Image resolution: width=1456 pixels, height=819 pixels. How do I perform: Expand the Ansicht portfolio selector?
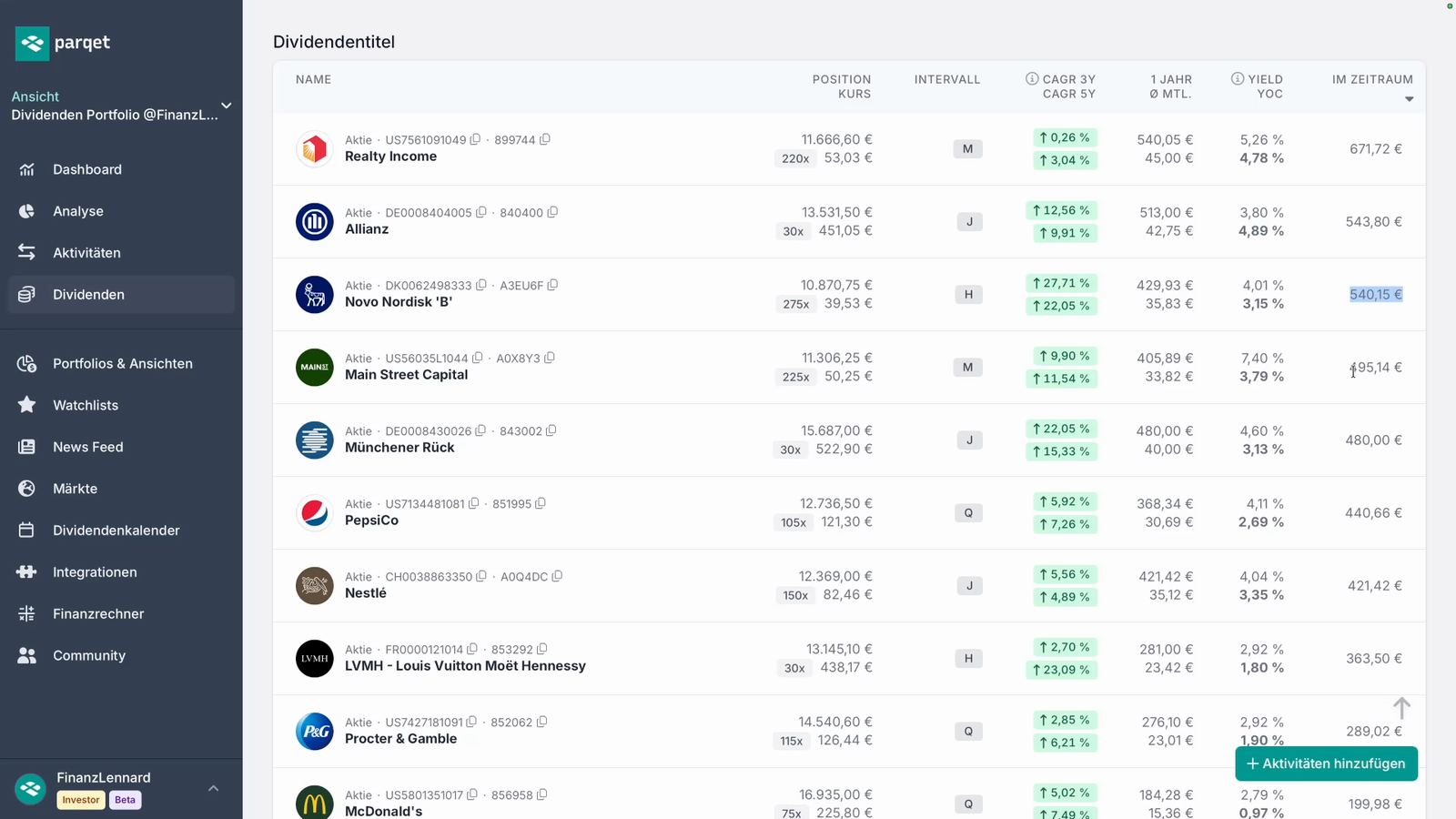[227, 106]
